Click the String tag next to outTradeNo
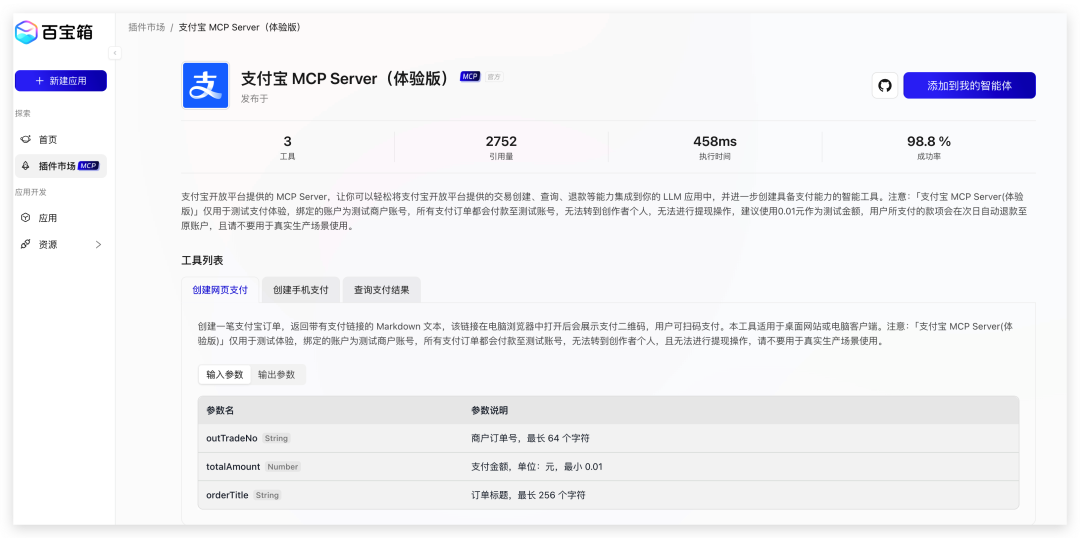Screen dimensions: 1080x538 (x=276, y=438)
